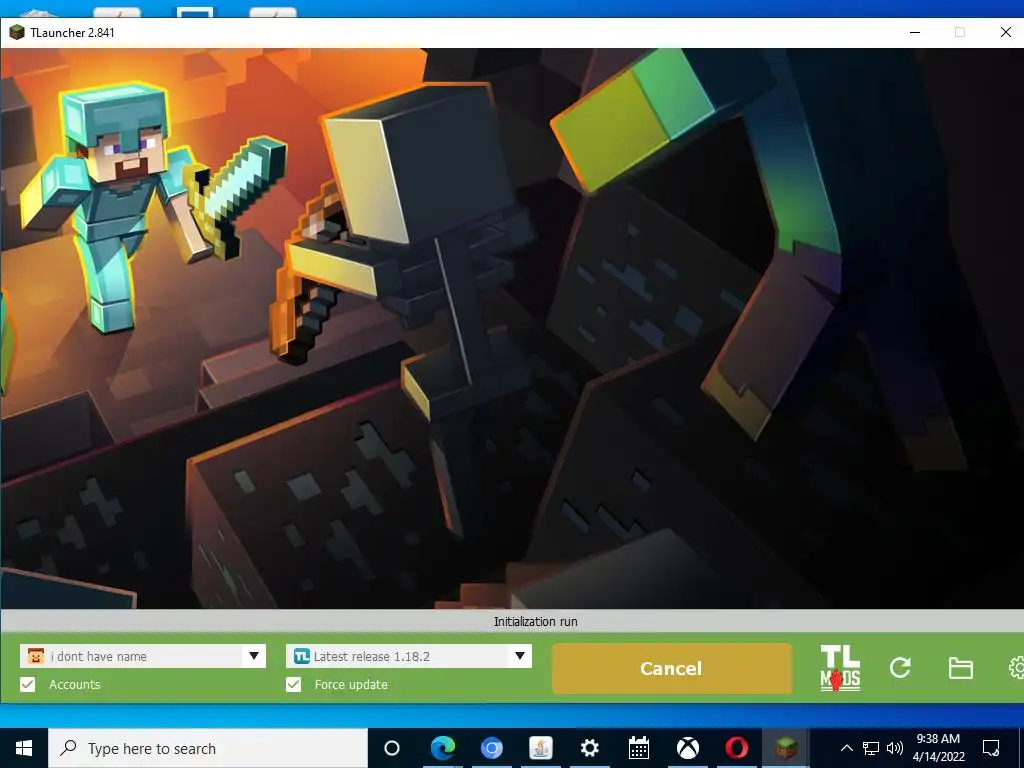The image size is (1024, 768).
Task: Click the taskbar search box
Action: pos(208,748)
